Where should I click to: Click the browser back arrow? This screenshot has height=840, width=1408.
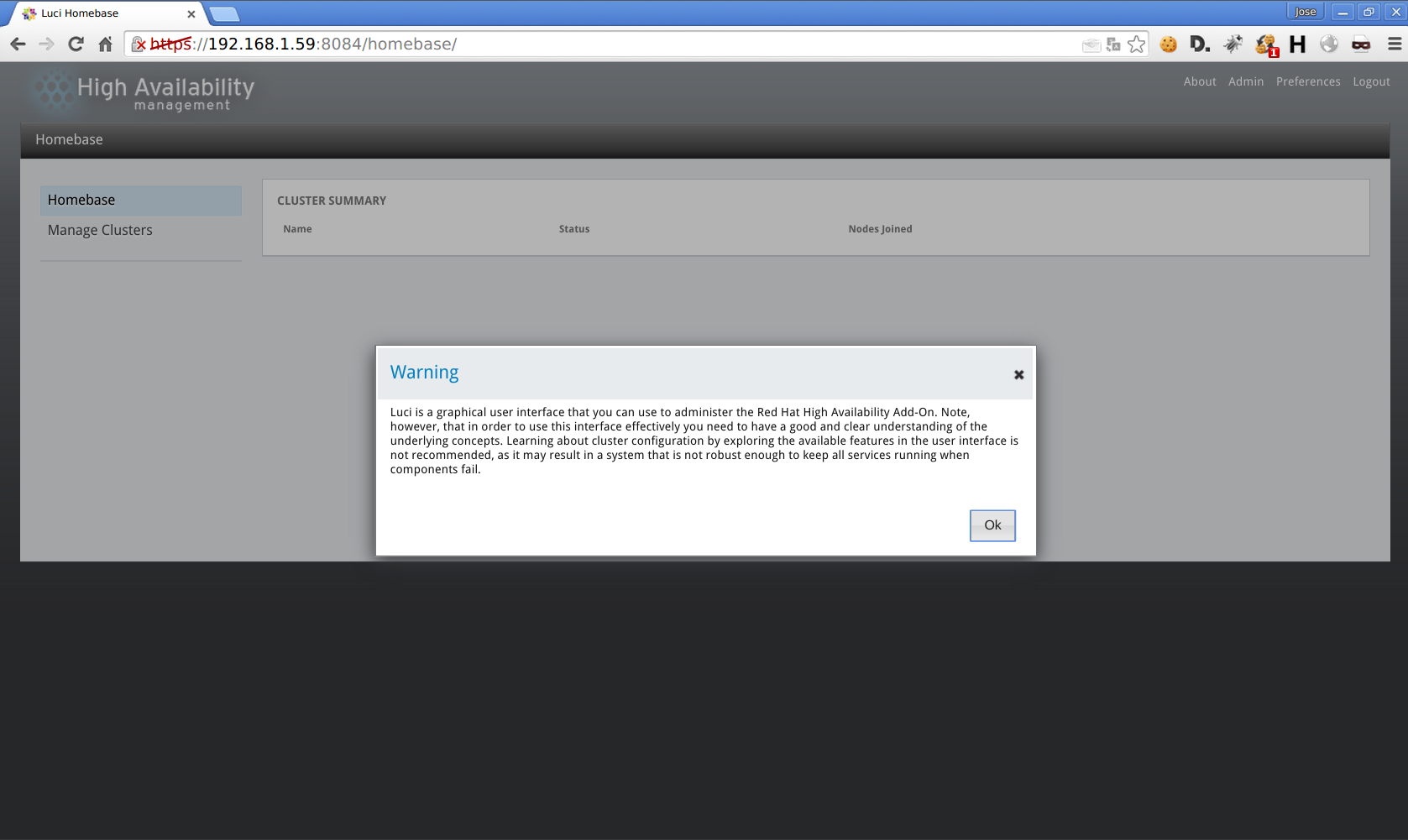click(x=18, y=44)
